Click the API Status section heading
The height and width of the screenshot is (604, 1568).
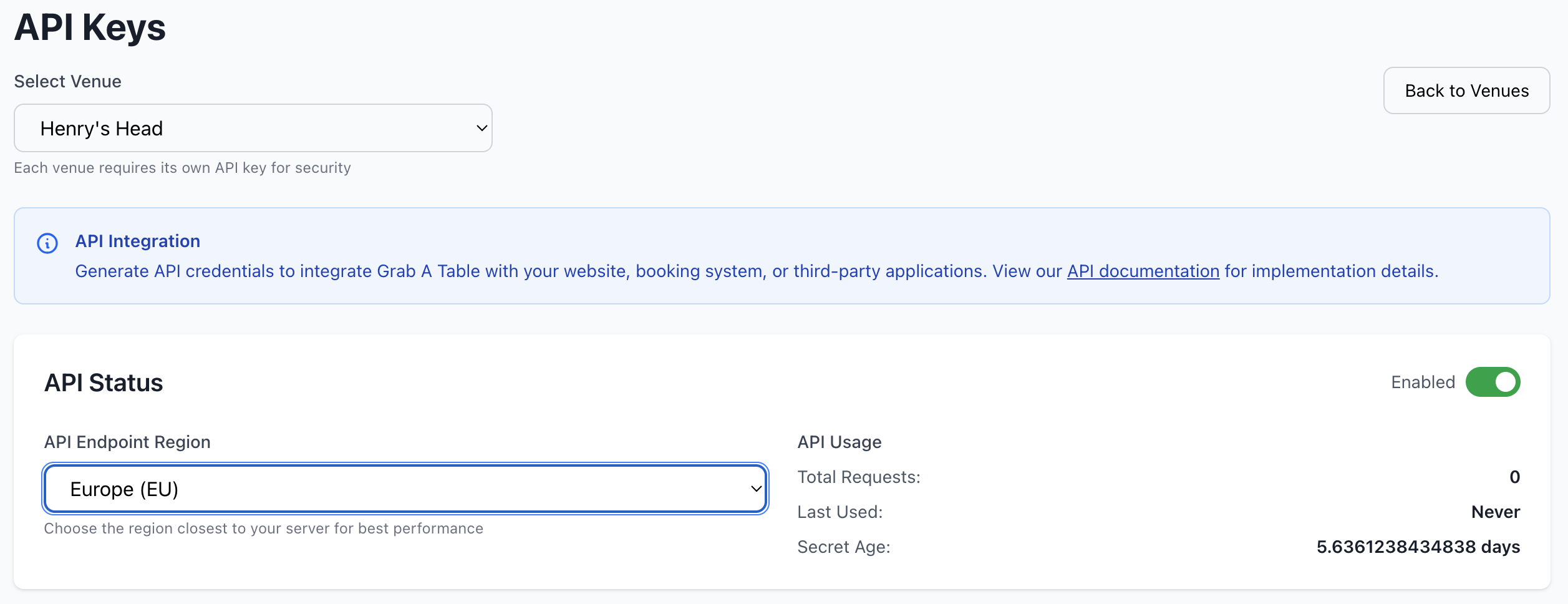point(104,383)
